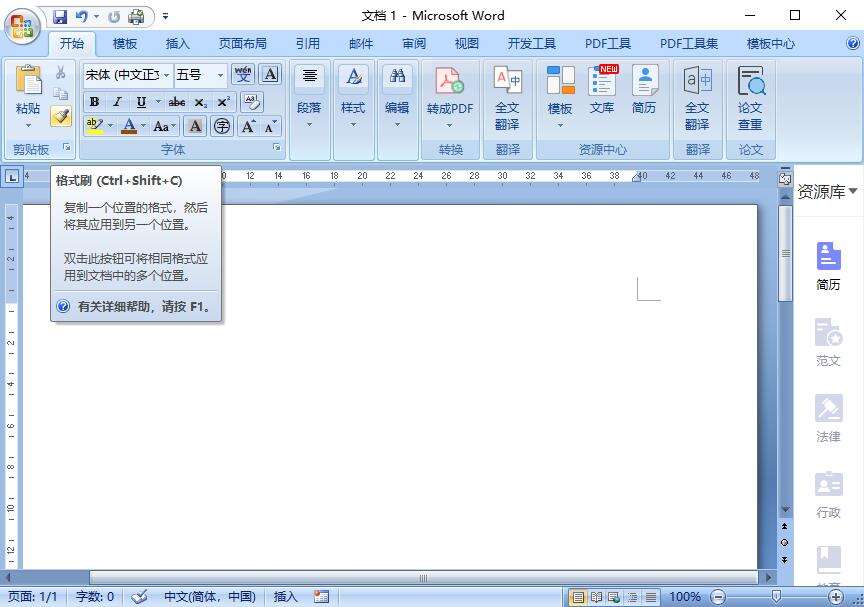Shrink font size with smaller A
The image size is (864, 607).
pos(270,126)
